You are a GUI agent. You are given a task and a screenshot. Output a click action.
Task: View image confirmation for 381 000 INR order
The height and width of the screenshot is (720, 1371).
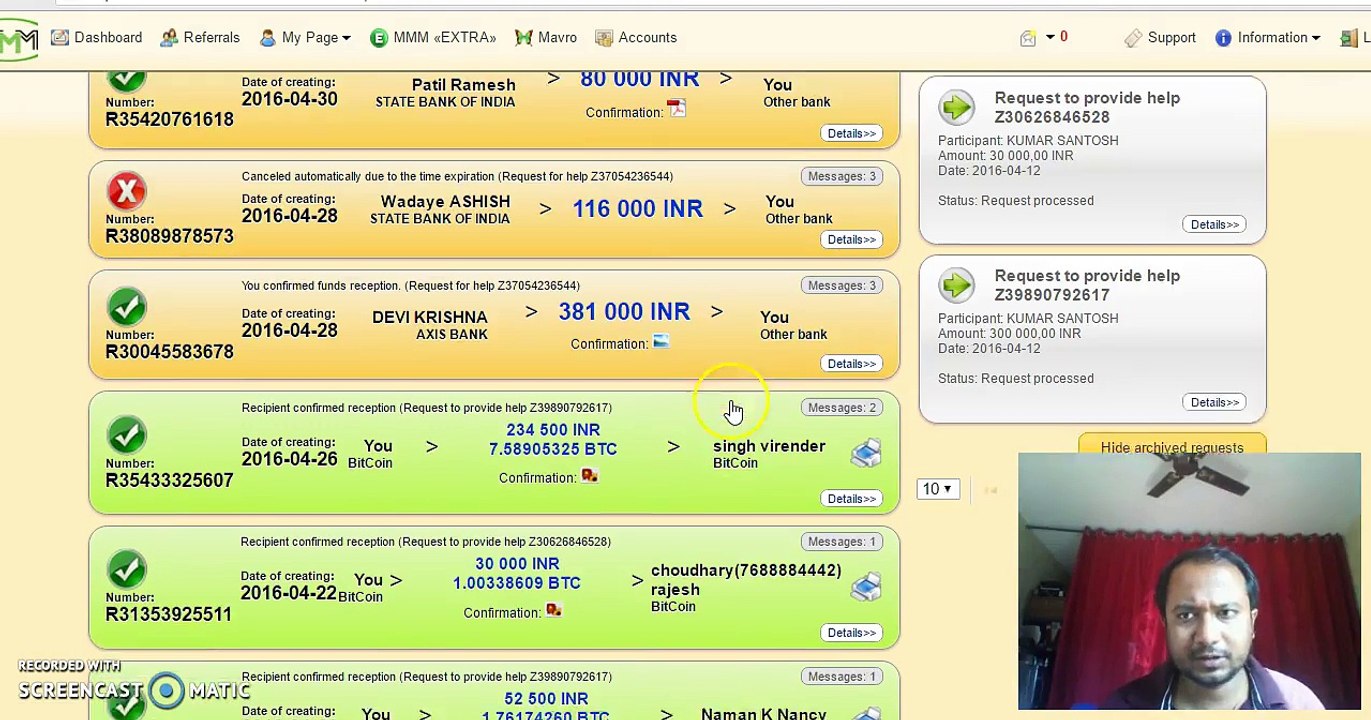(x=660, y=342)
